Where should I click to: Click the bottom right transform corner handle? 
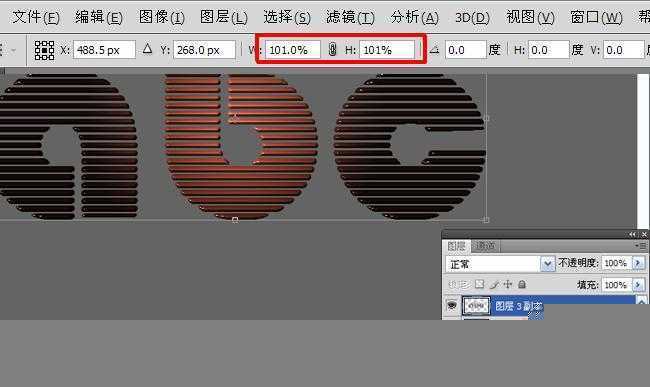(x=486, y=220)
